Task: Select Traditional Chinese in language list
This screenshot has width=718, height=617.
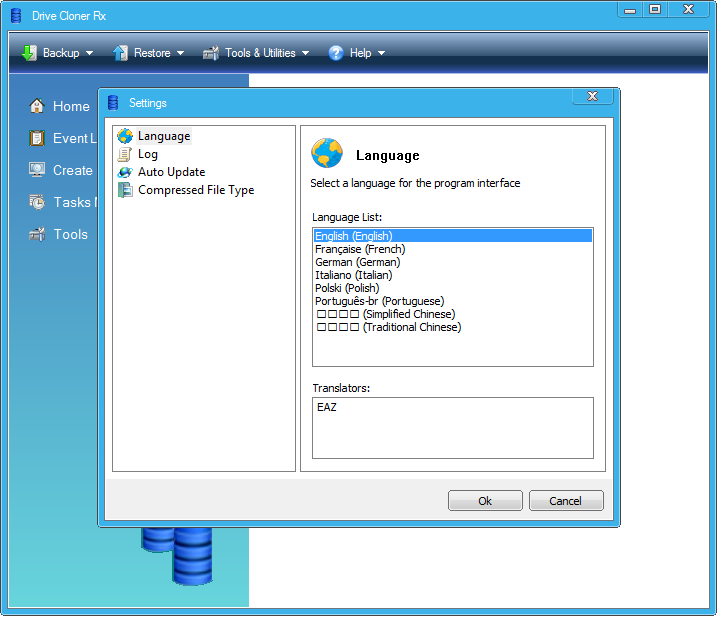Action: tap(453, 327)
